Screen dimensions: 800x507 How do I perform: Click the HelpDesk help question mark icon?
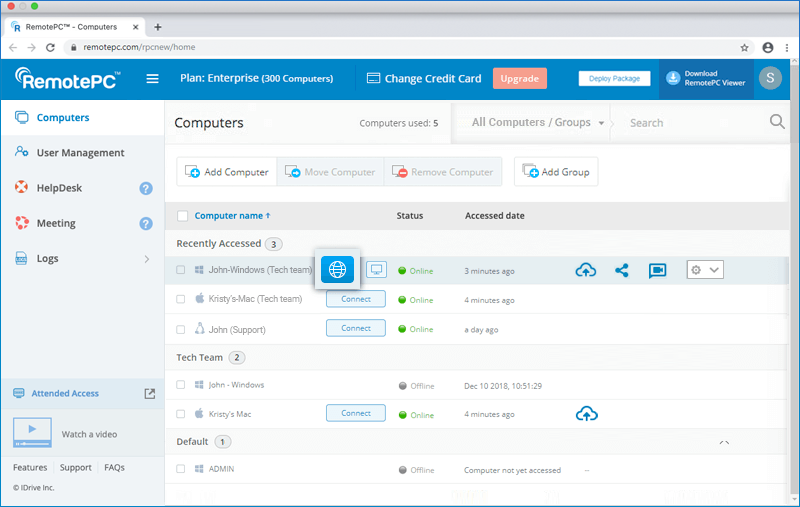(146, 188)
